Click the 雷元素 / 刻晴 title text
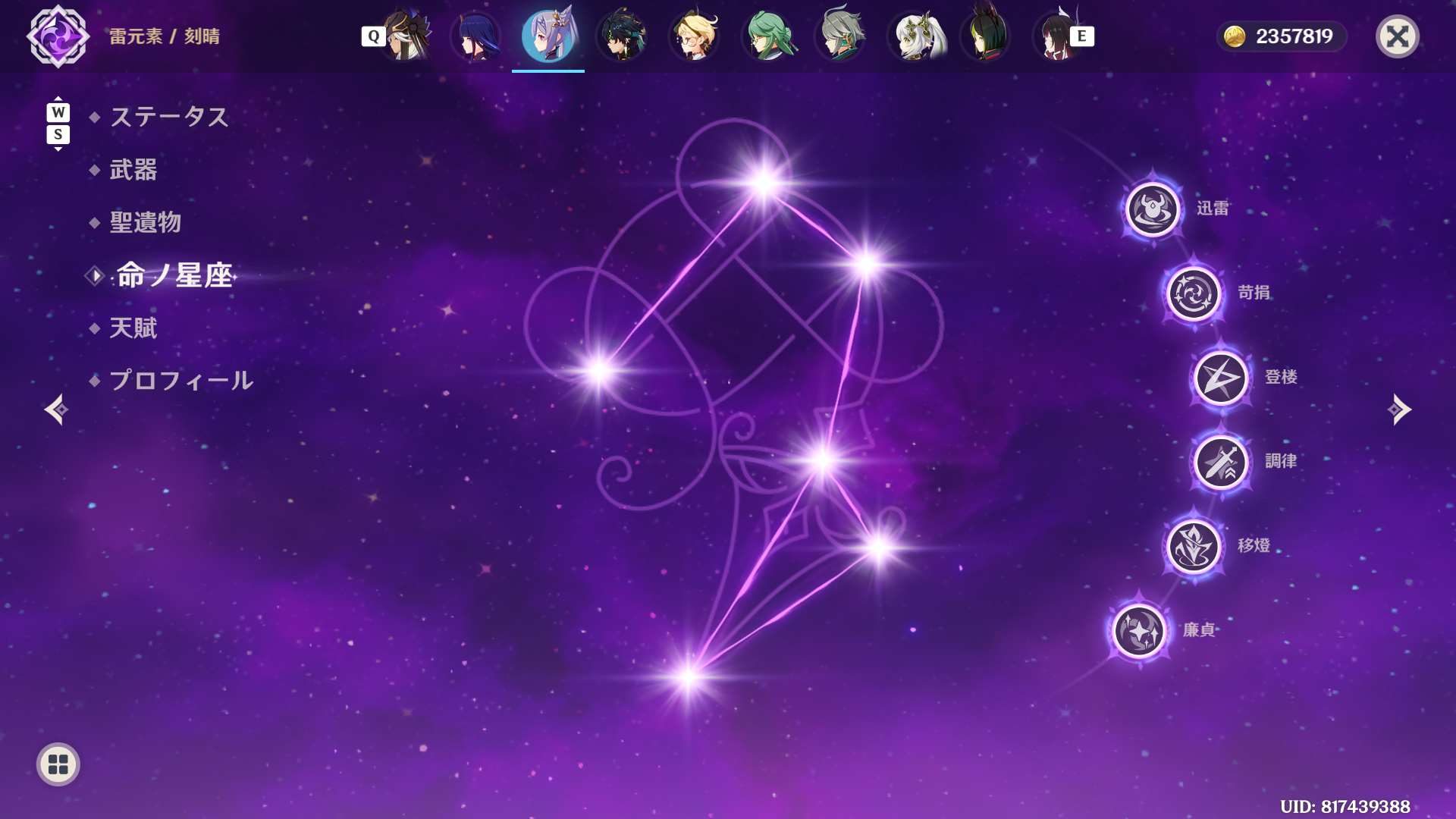Screen dimensions: 1456x819 pyautogui.click(x=165, y=36)
